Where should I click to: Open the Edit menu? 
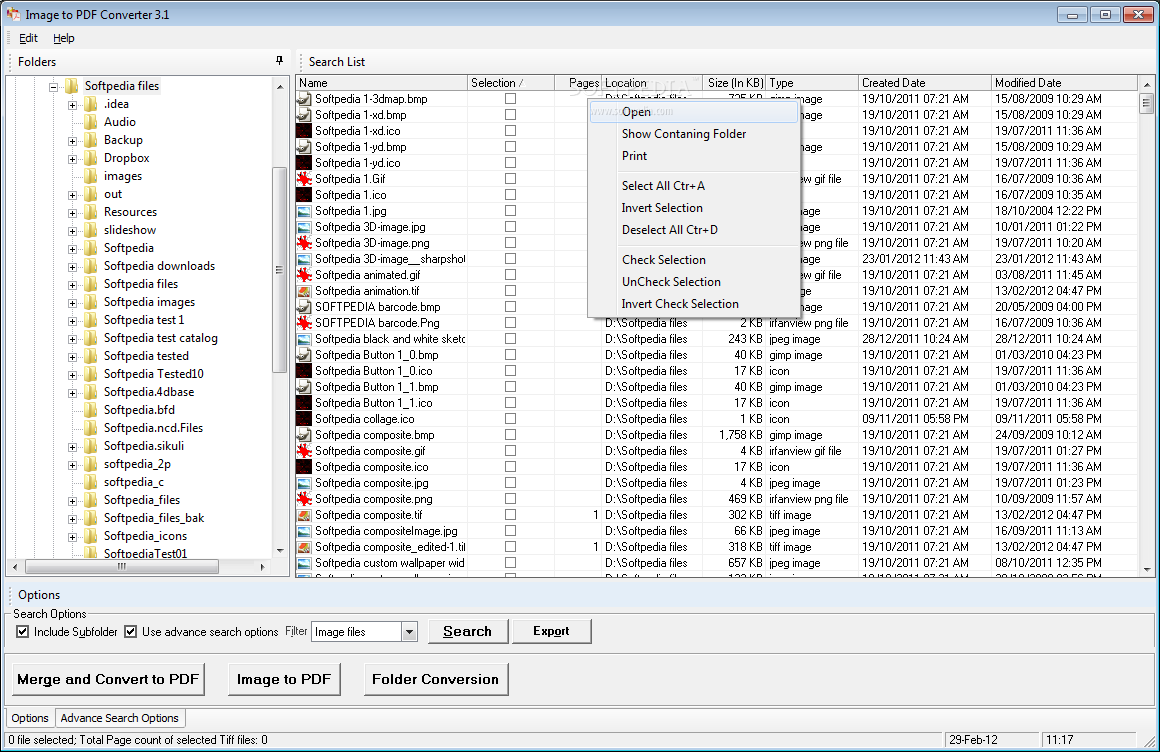point(28,38)
